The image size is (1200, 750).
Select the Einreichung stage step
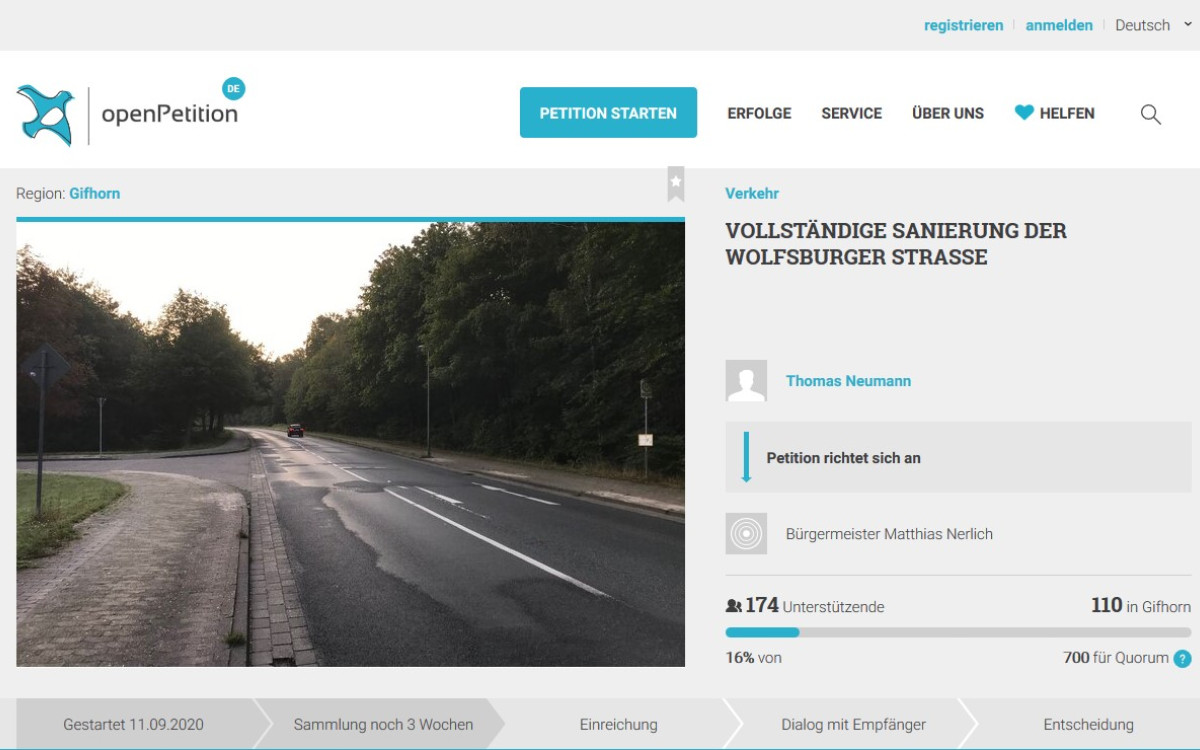pos(618,724)
